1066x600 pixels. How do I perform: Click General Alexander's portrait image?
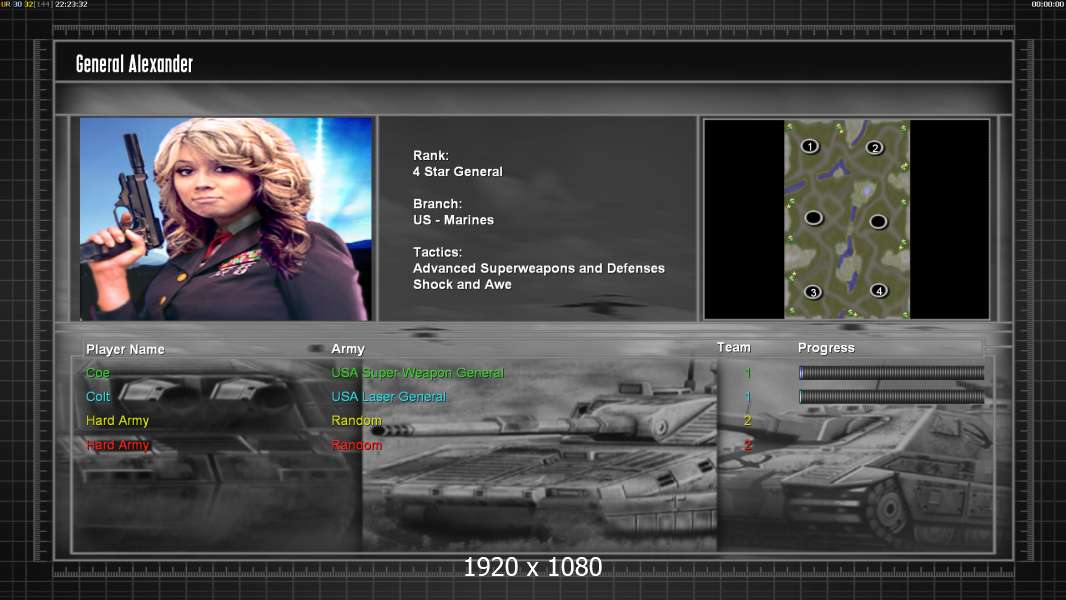coord(226,219)
